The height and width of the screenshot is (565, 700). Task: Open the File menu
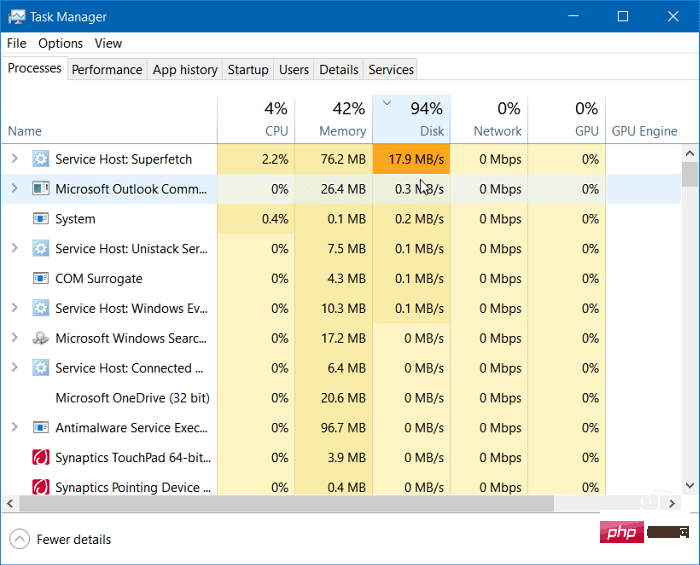[17, 43]
